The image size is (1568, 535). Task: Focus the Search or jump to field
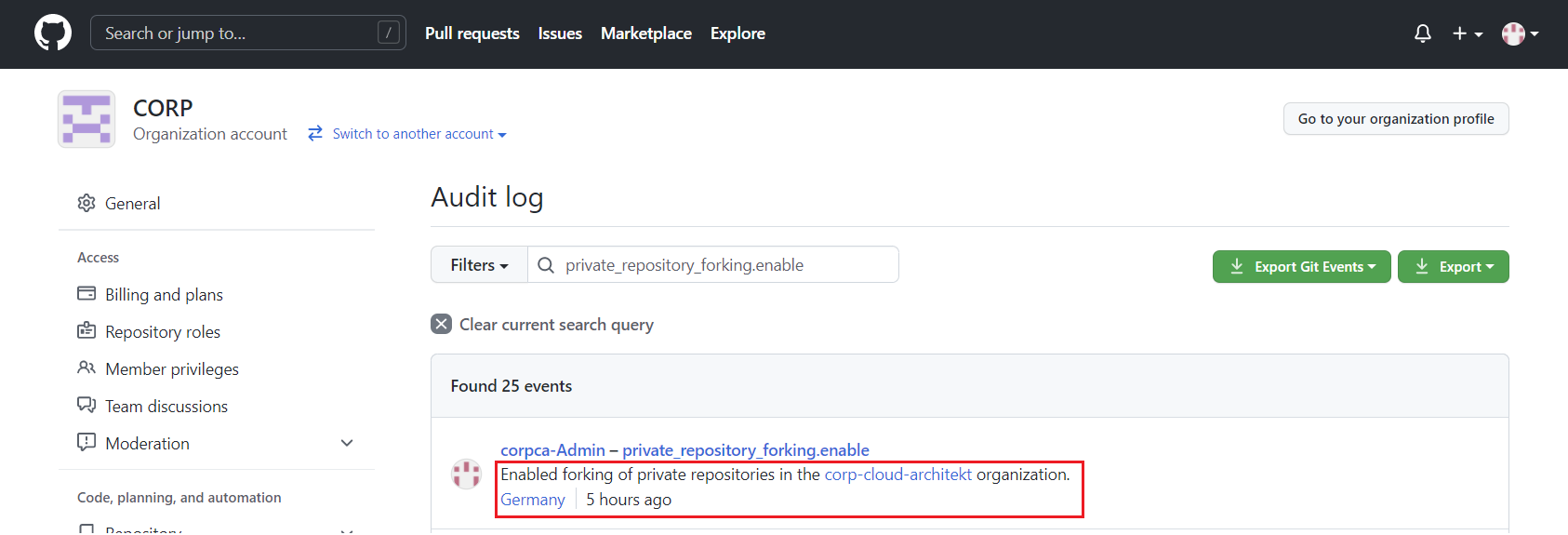248,33
